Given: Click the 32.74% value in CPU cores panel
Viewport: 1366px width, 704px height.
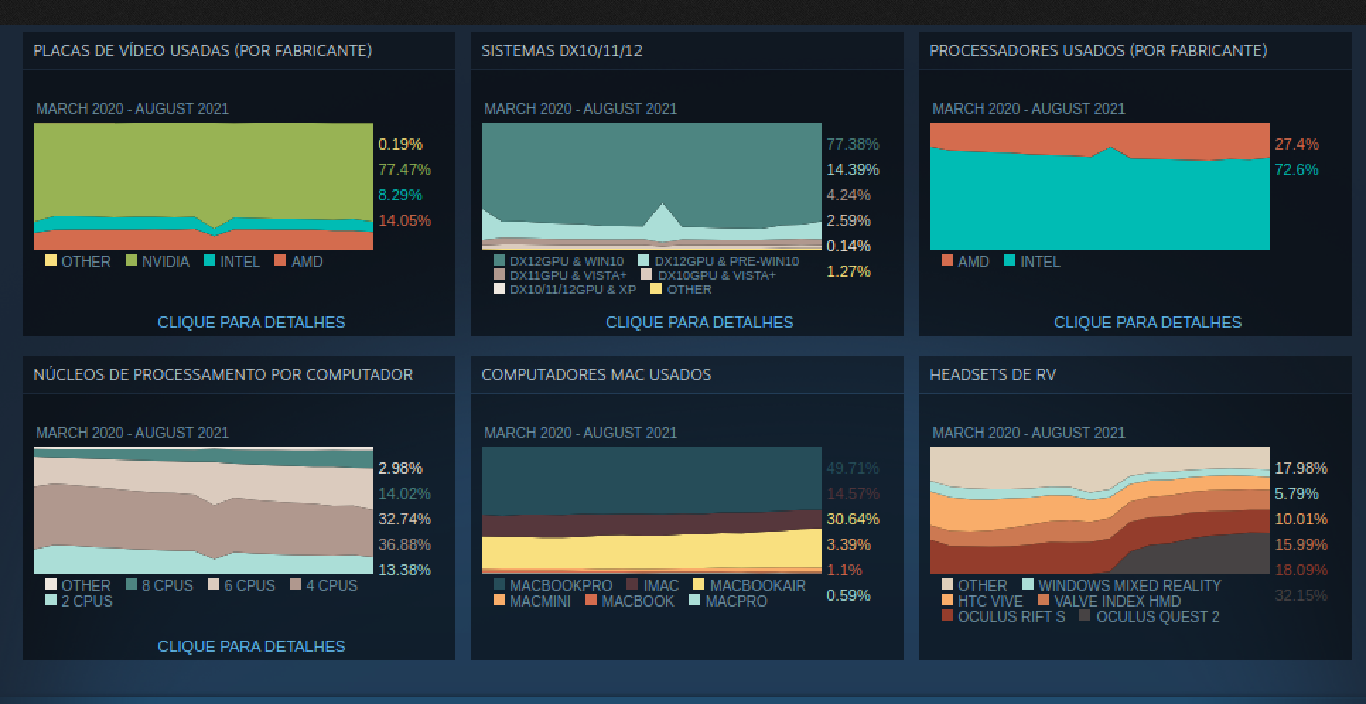Looking at the screenshot, I should click(x=404, y=519).
